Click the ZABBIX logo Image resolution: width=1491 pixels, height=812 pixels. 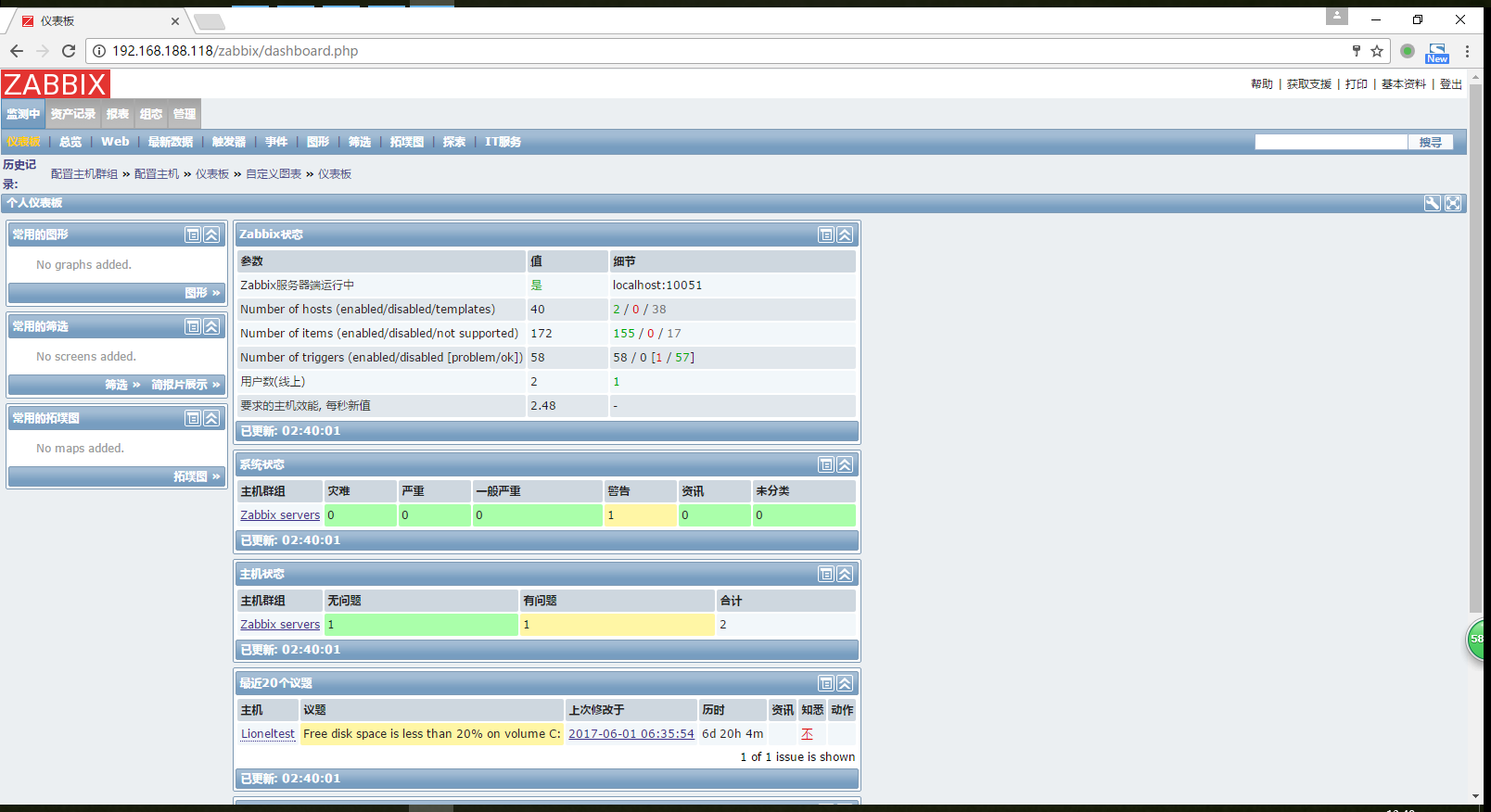click(56, 84)
